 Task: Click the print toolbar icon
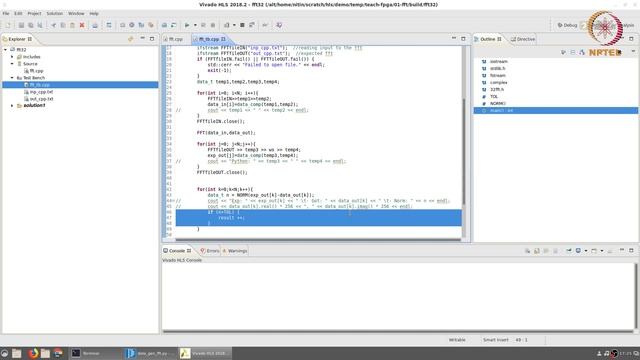95,25
